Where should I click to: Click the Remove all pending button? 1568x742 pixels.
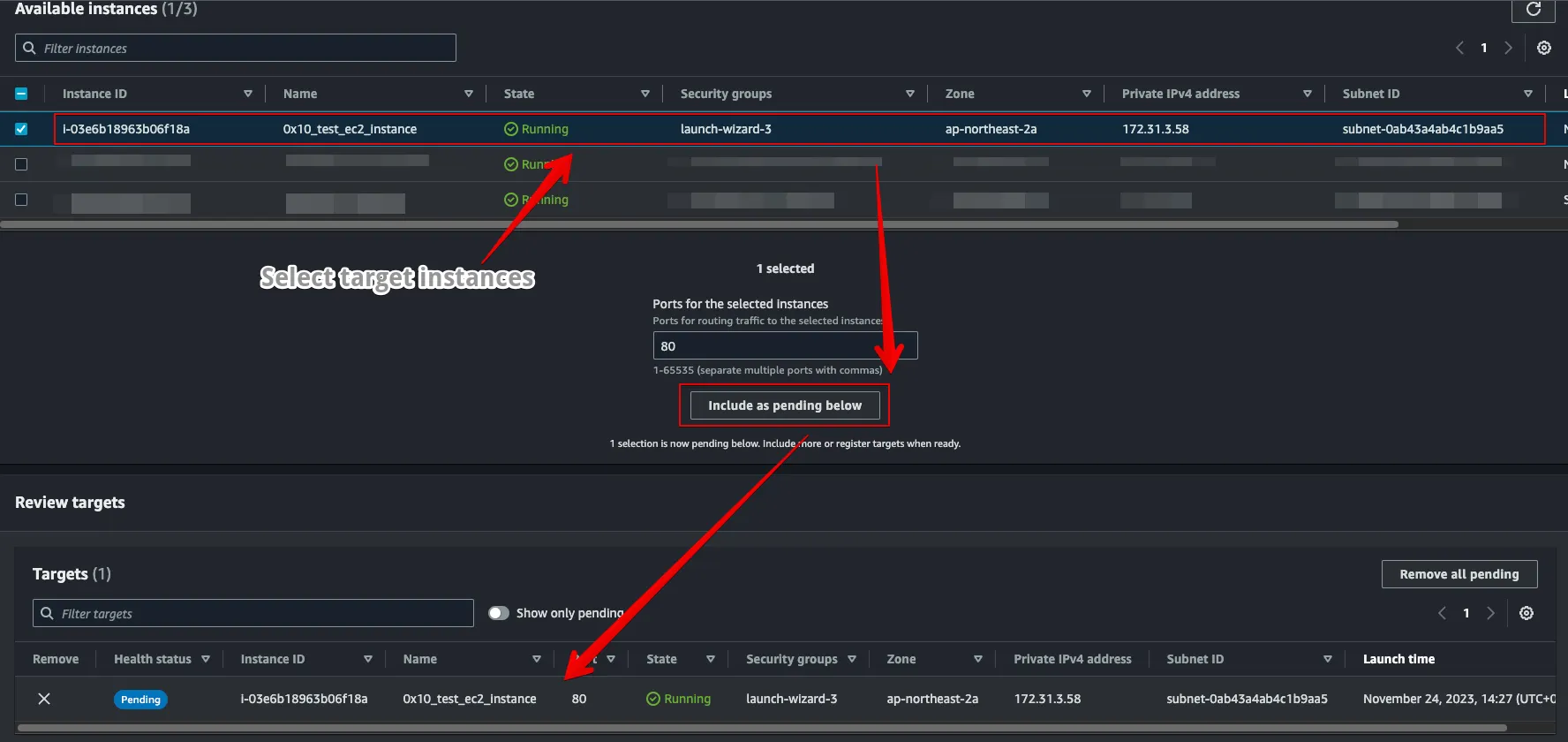[1459, 574]
